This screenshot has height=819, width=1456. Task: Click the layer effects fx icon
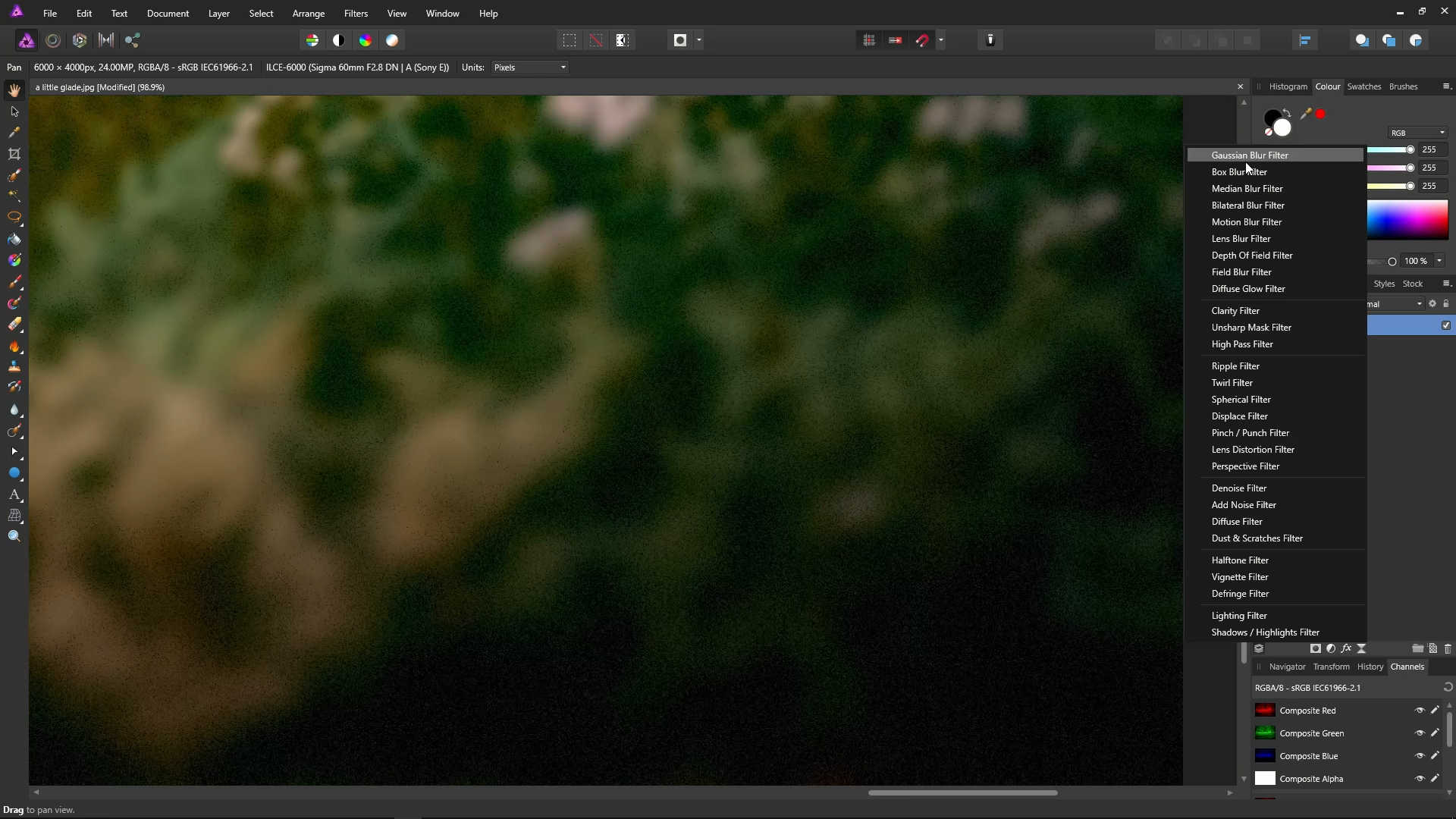pyautogui.click(x=1346, y=648)
